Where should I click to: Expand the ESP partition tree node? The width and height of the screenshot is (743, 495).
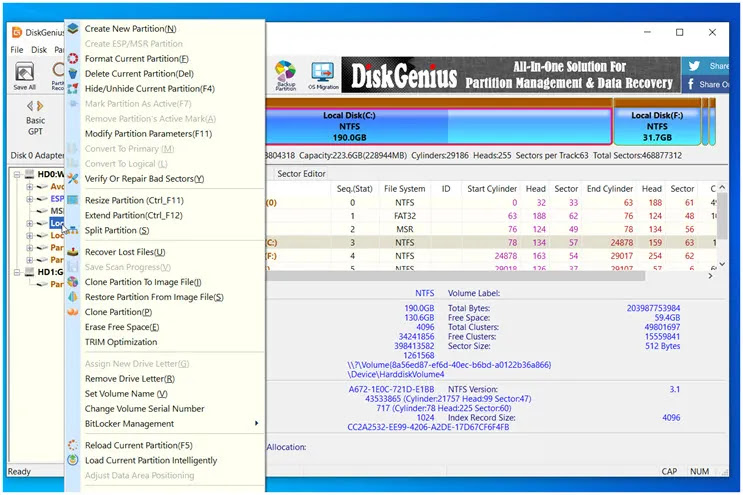[29, 198]
